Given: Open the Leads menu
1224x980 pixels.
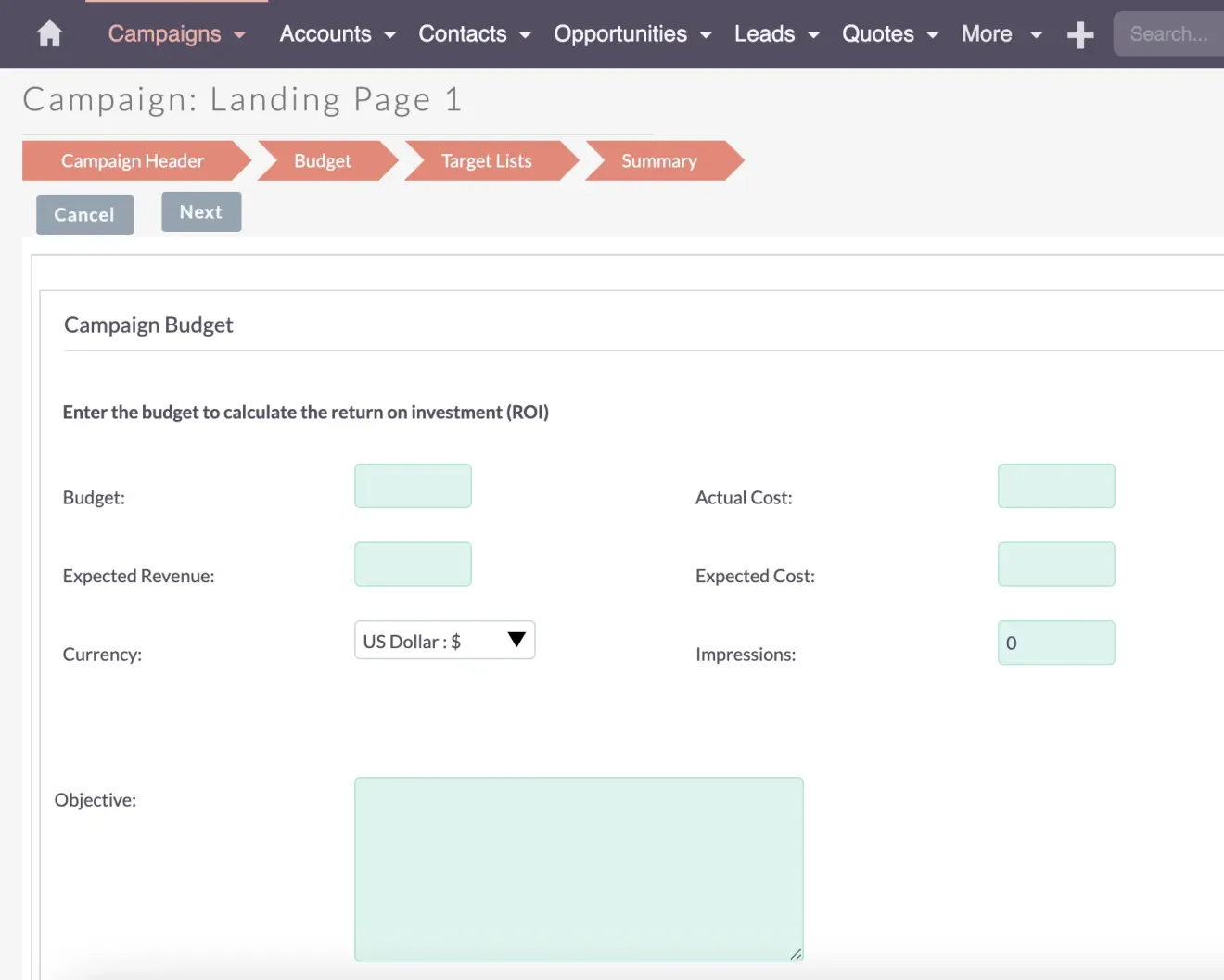Looking at the screenshot, I should coord(765,33).
